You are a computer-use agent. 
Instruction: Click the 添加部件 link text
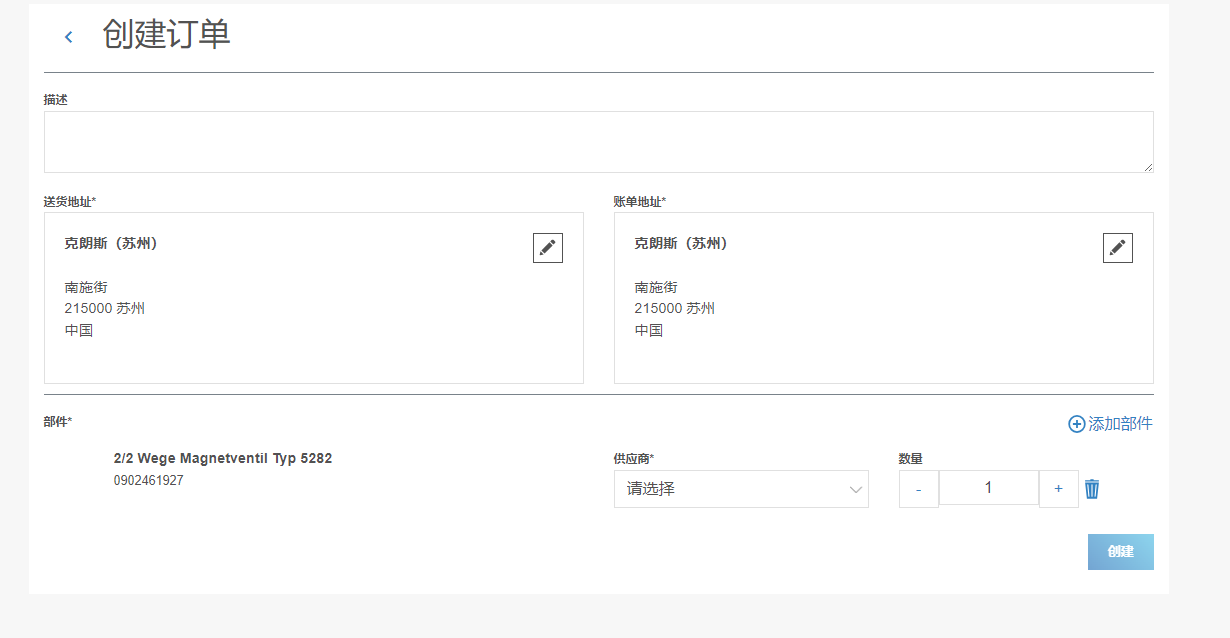coord(1120,424)
